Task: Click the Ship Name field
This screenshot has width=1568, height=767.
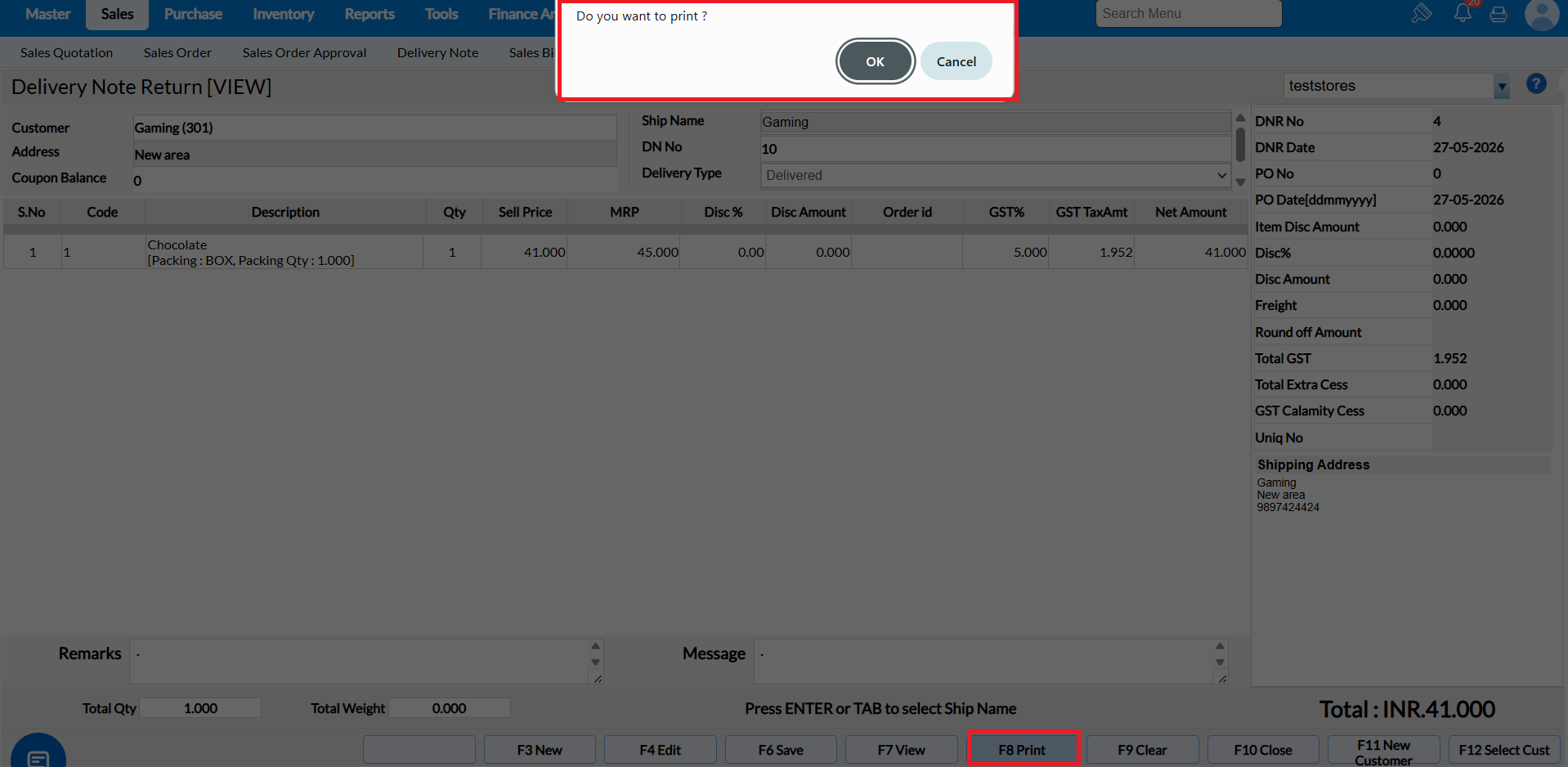Action: [x=996, y=122]
